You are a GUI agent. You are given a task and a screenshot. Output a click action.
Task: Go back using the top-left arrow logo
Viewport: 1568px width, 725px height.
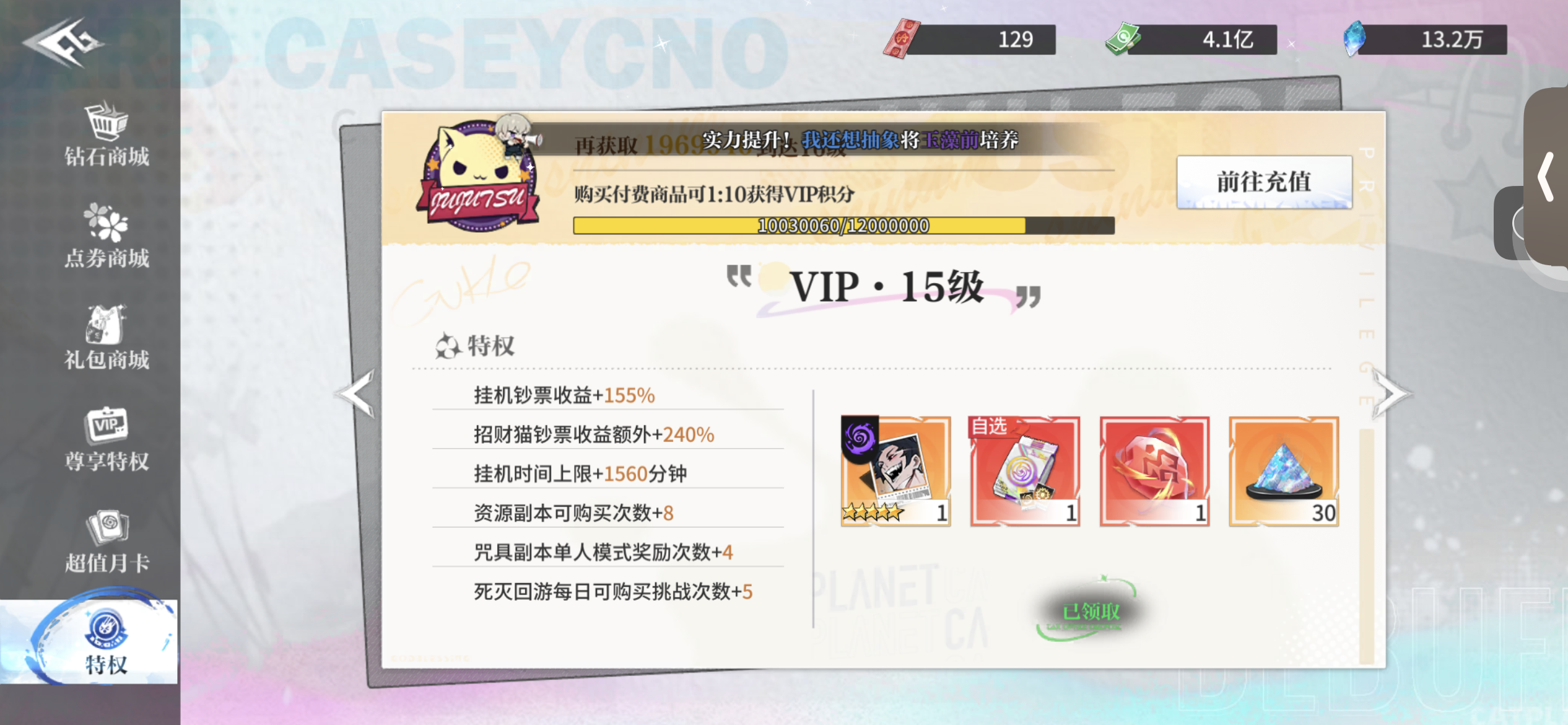[x=63, y=42]
